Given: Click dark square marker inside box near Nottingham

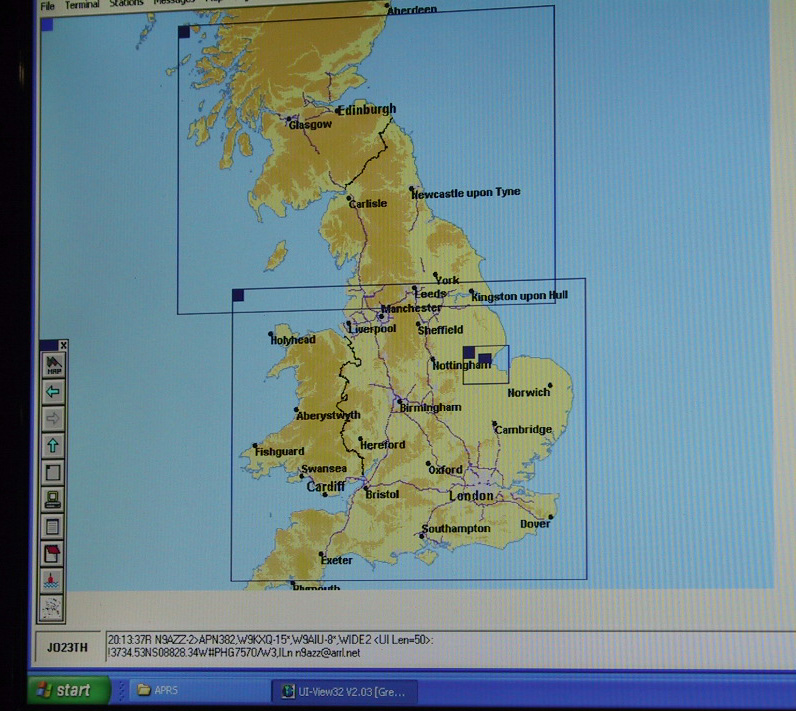Looking at the screenshot, I should tap(485, 358).
